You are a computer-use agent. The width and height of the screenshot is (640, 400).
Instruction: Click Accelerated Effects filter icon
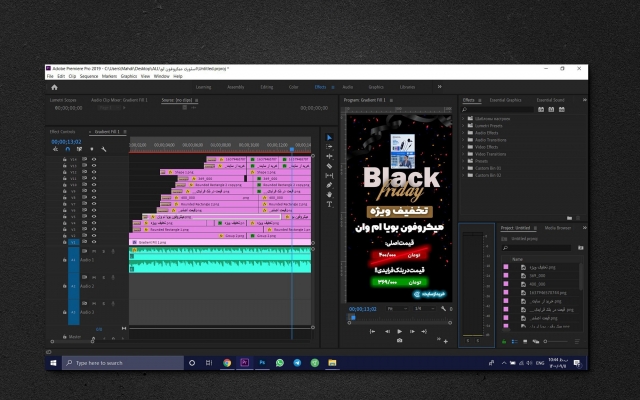541,109
